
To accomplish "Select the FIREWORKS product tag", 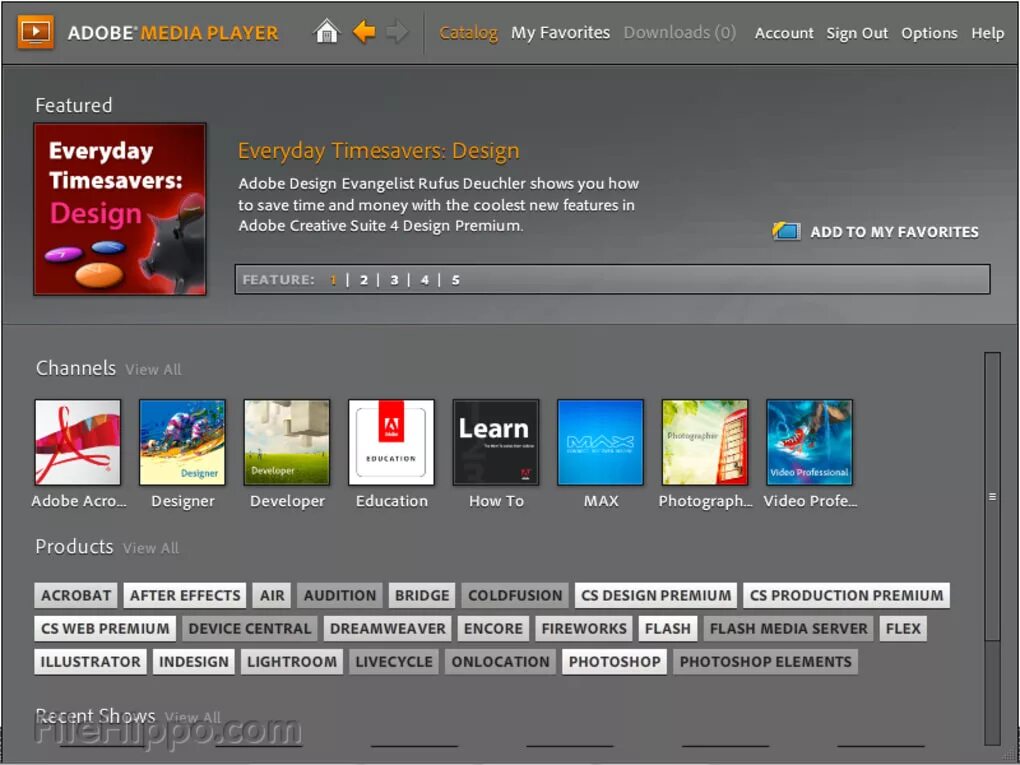I will 584,628.
